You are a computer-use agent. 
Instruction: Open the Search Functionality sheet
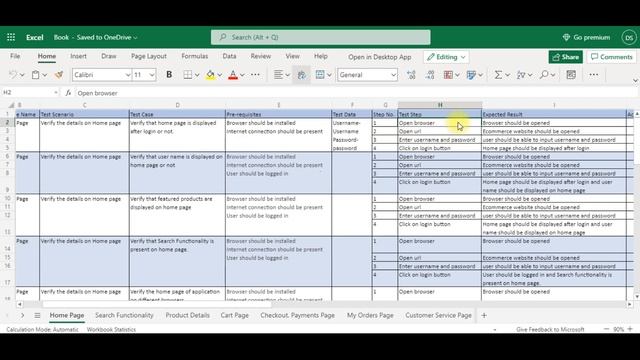tap(124, 315)
